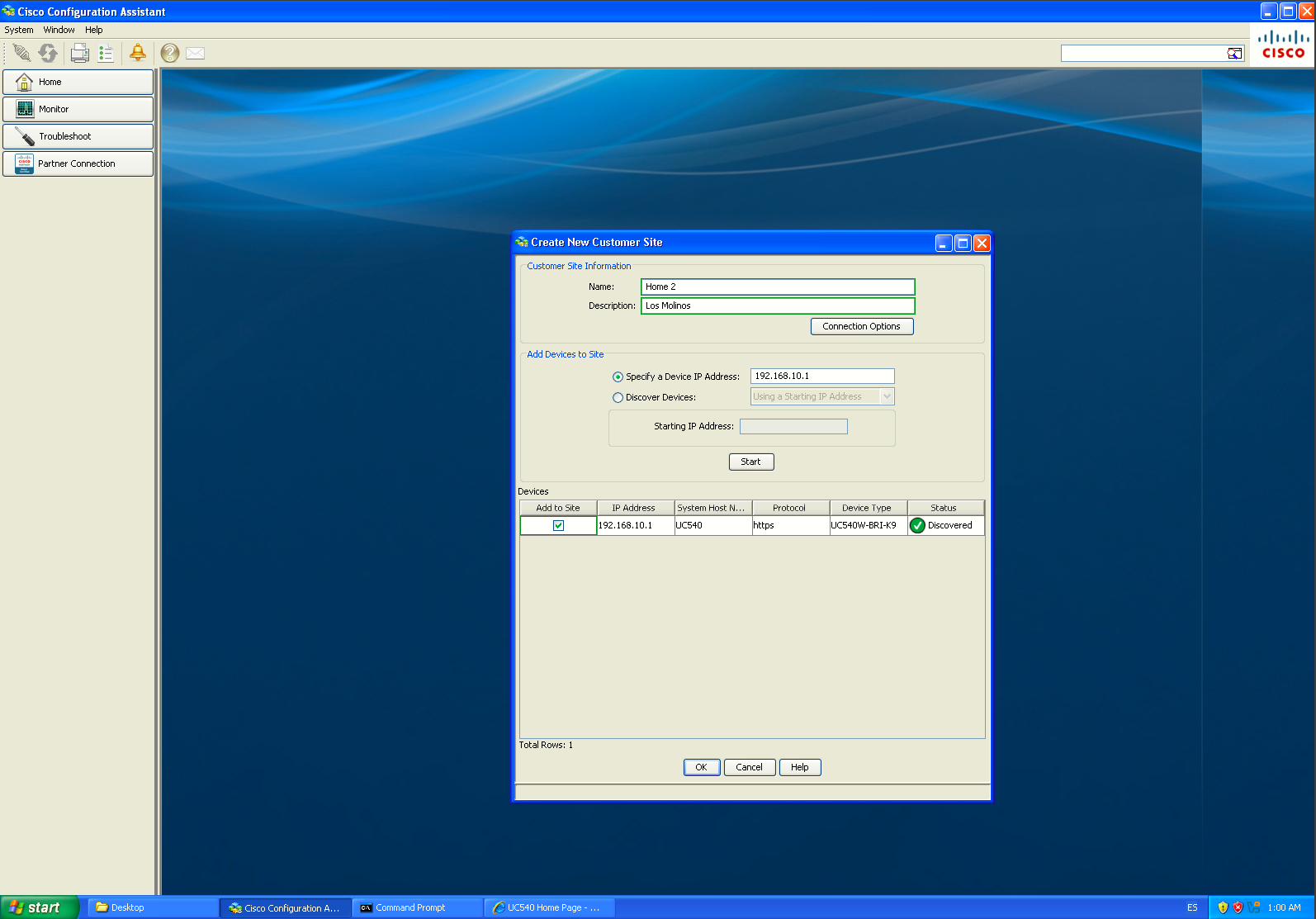Viewport: 1316px width, 919px height.
Task: Click the envelope Feedback icon
Action: point(195,53)
